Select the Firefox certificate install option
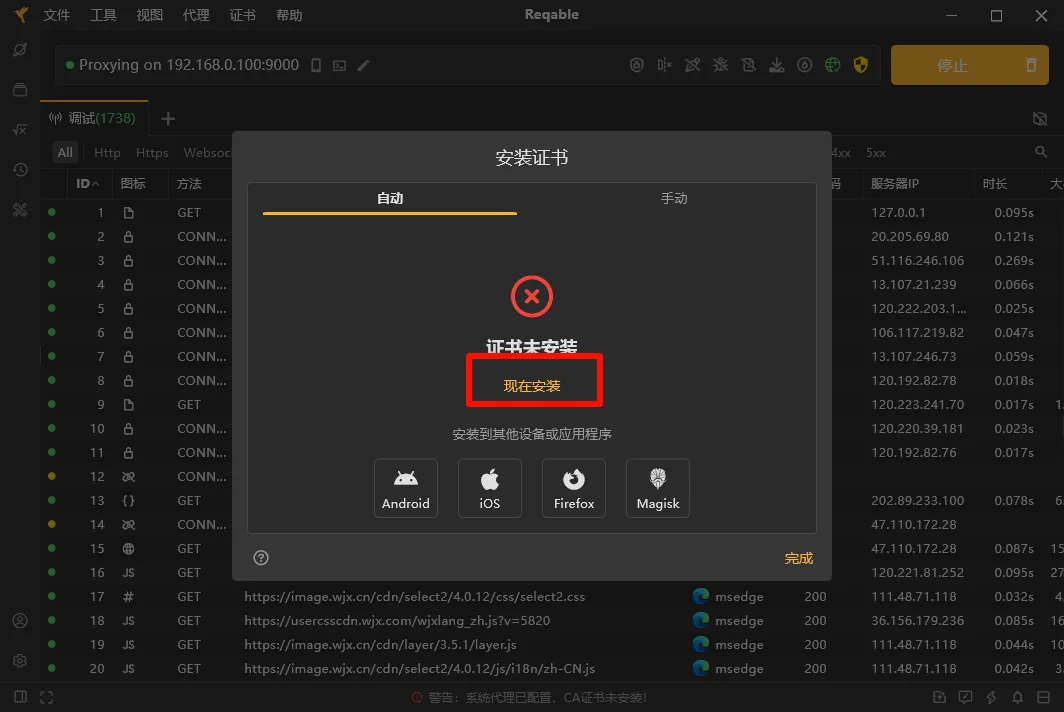The image size is (1064, 712). pos(574,488)
